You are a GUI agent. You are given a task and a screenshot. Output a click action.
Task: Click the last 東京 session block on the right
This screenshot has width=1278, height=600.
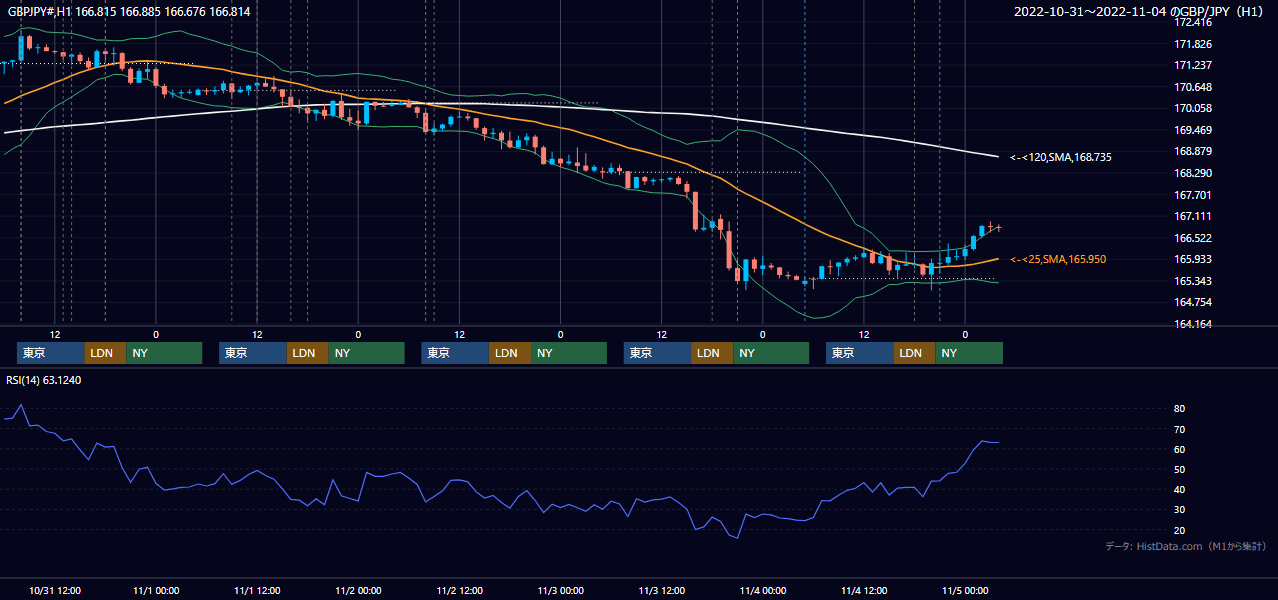click(860, 353)
